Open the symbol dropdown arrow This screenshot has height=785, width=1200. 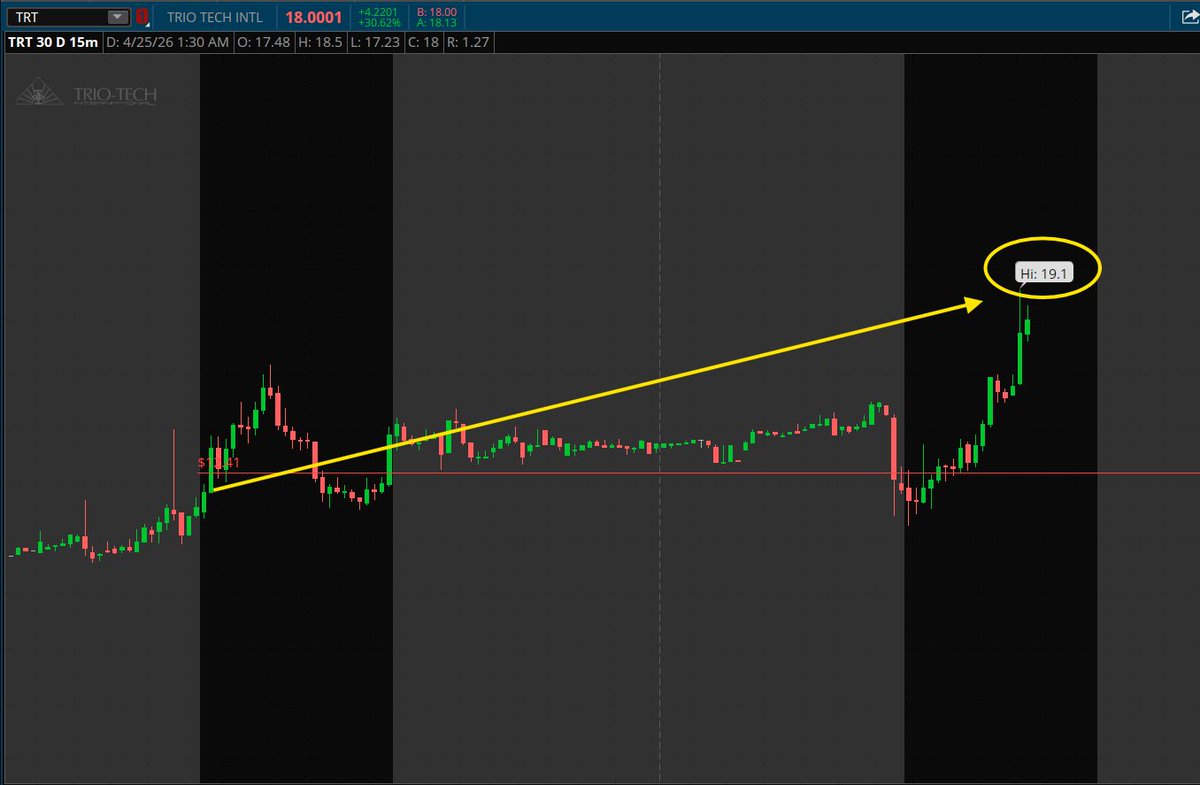(118, 17)
